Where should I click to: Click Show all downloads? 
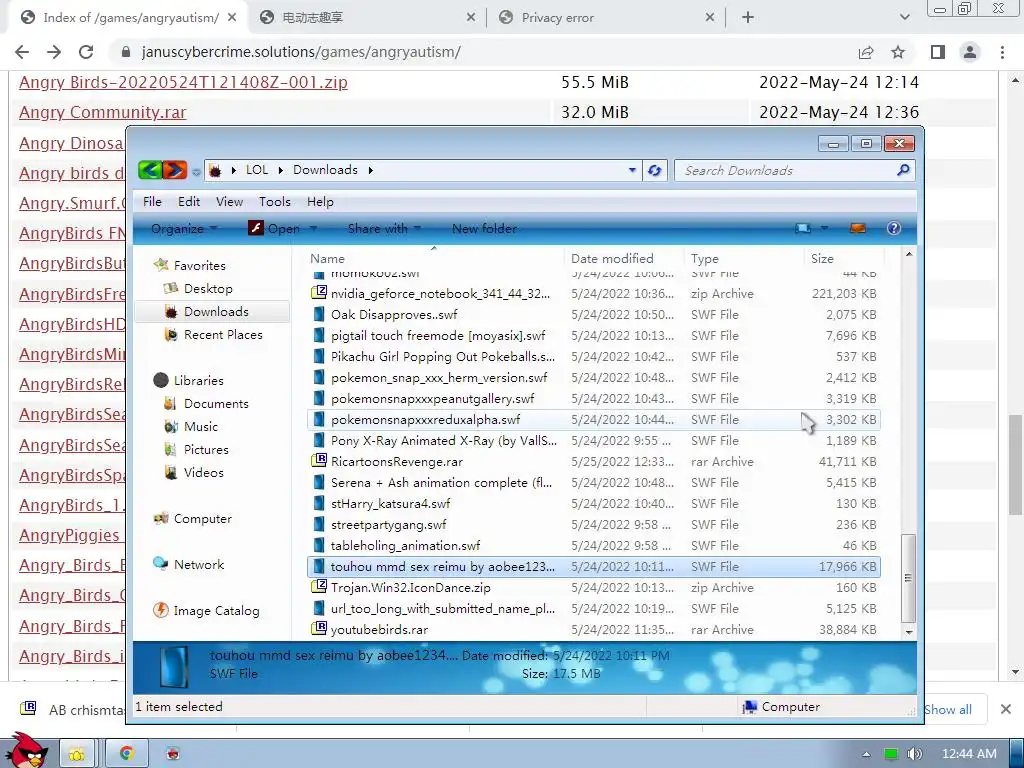click(948, 709)
